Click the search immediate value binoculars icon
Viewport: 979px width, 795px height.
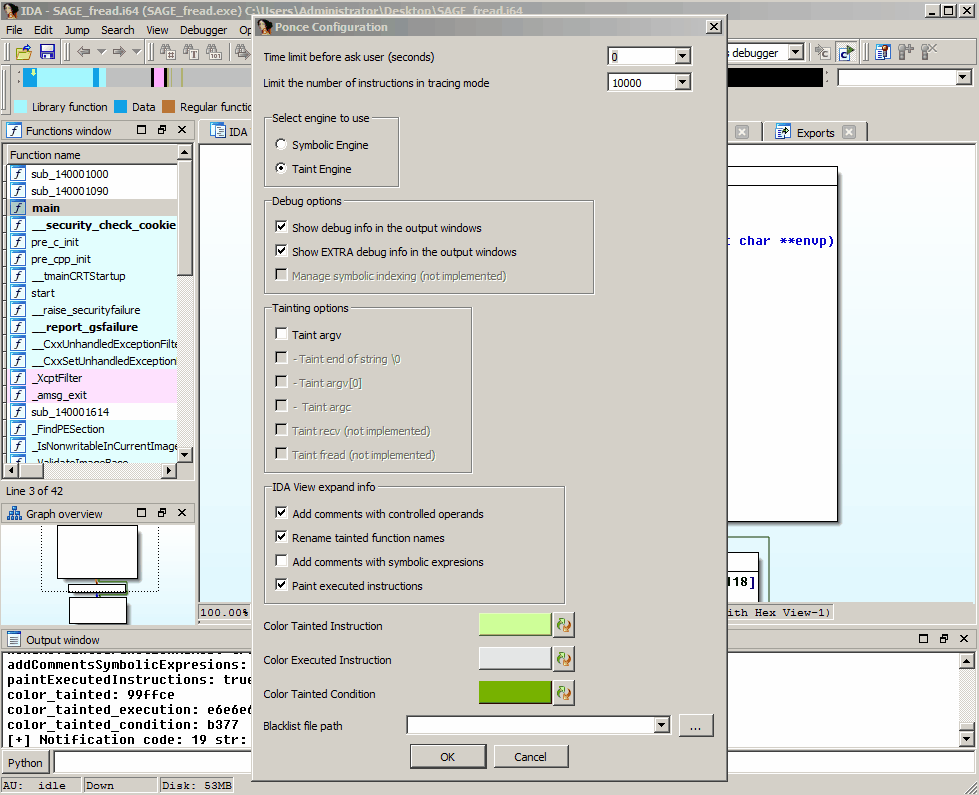(168, 52)
